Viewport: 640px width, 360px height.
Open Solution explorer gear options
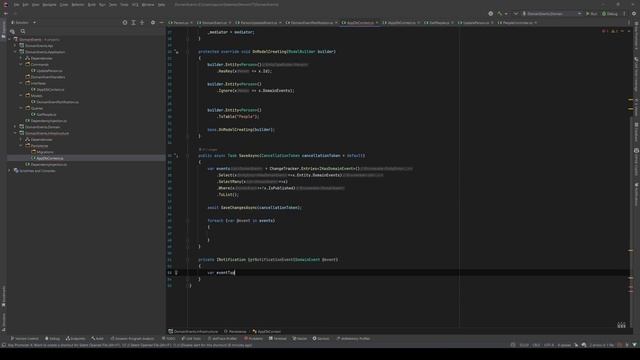(153, 22)
